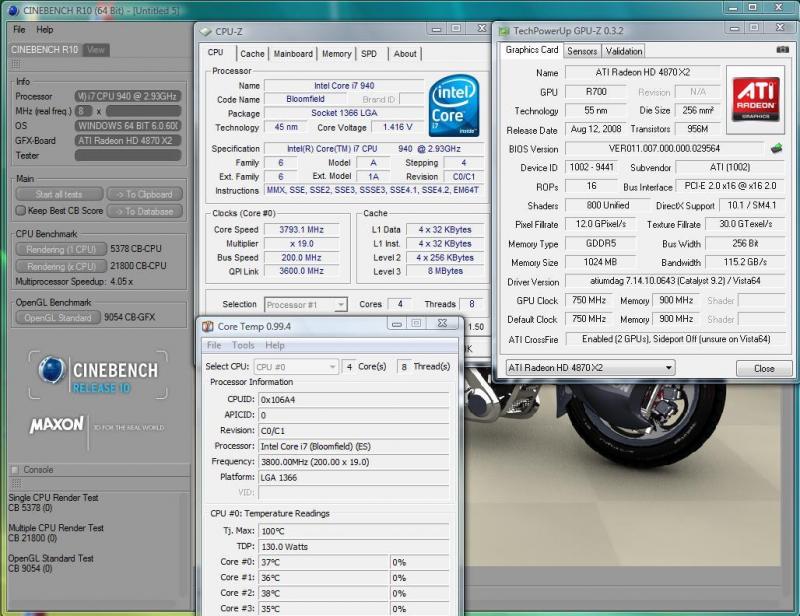The image size is (800, 616).
Task: Click the Memory Type value GDDR5
Action: point(601,243)
